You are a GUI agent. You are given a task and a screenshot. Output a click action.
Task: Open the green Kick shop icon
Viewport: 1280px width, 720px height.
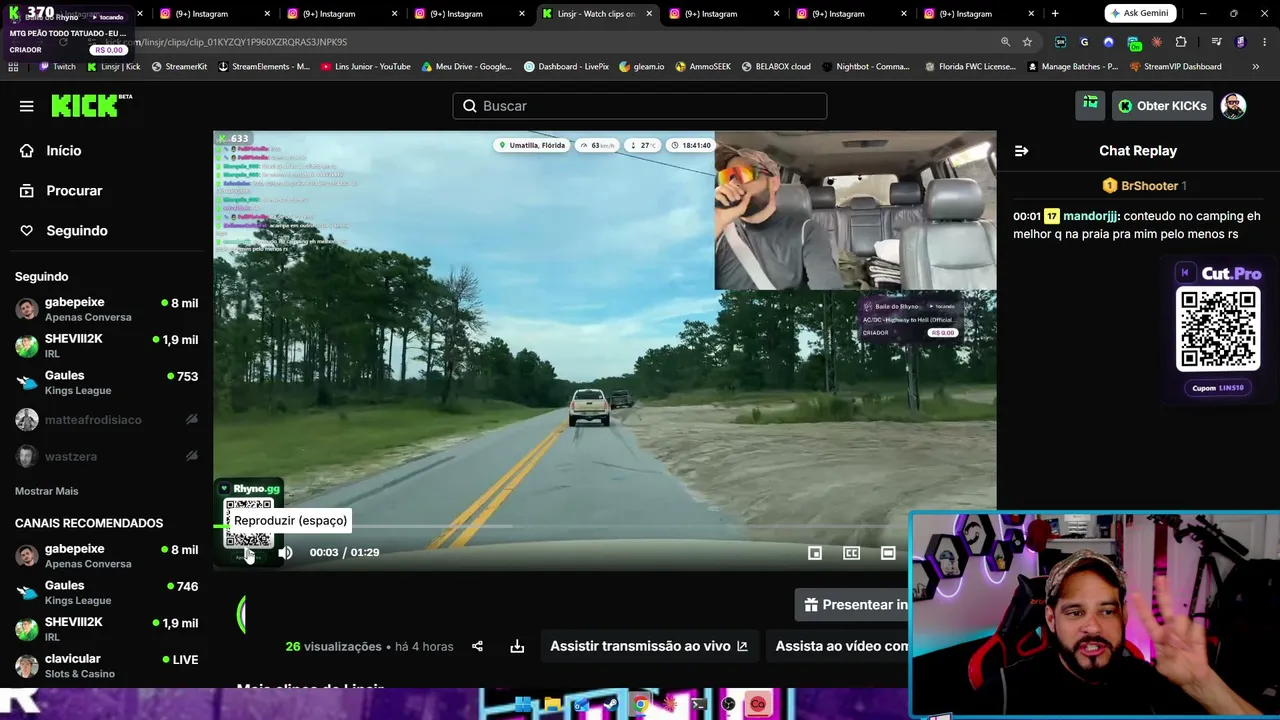pyautogui.click(x=1090, y=106)
